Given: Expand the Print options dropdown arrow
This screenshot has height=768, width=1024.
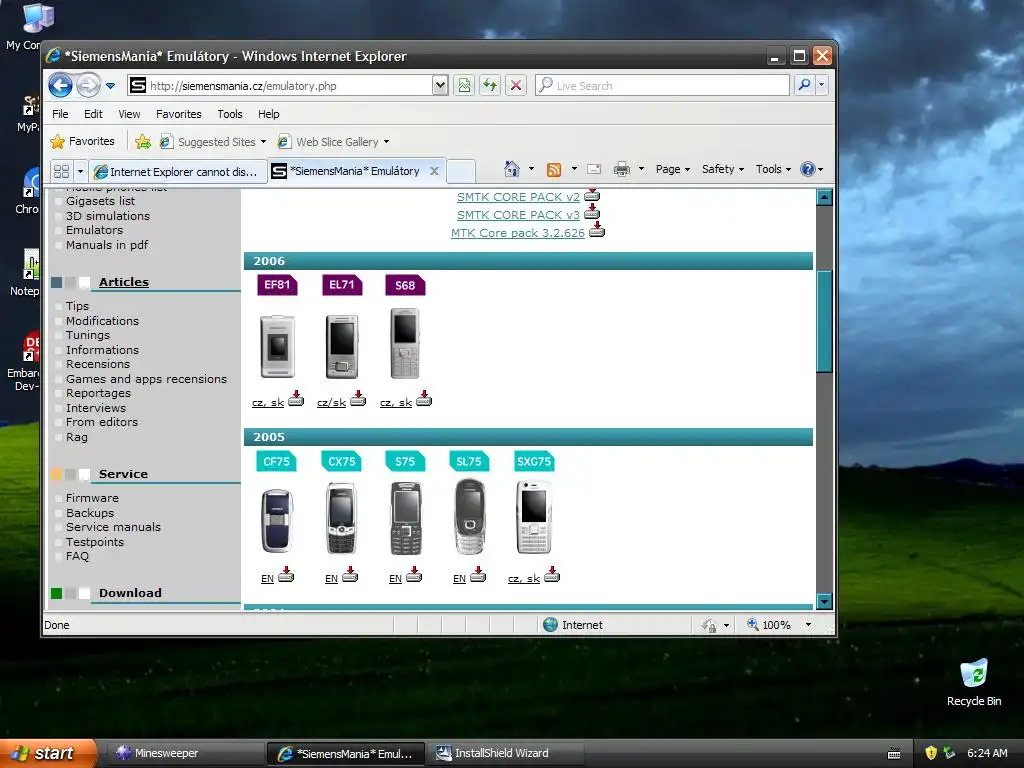Looking at the screenshot, I should [641, 169].
